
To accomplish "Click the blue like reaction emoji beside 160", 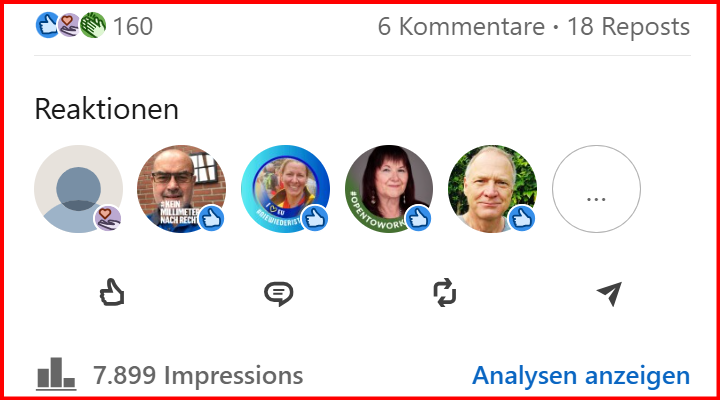I will click(47, 25).
